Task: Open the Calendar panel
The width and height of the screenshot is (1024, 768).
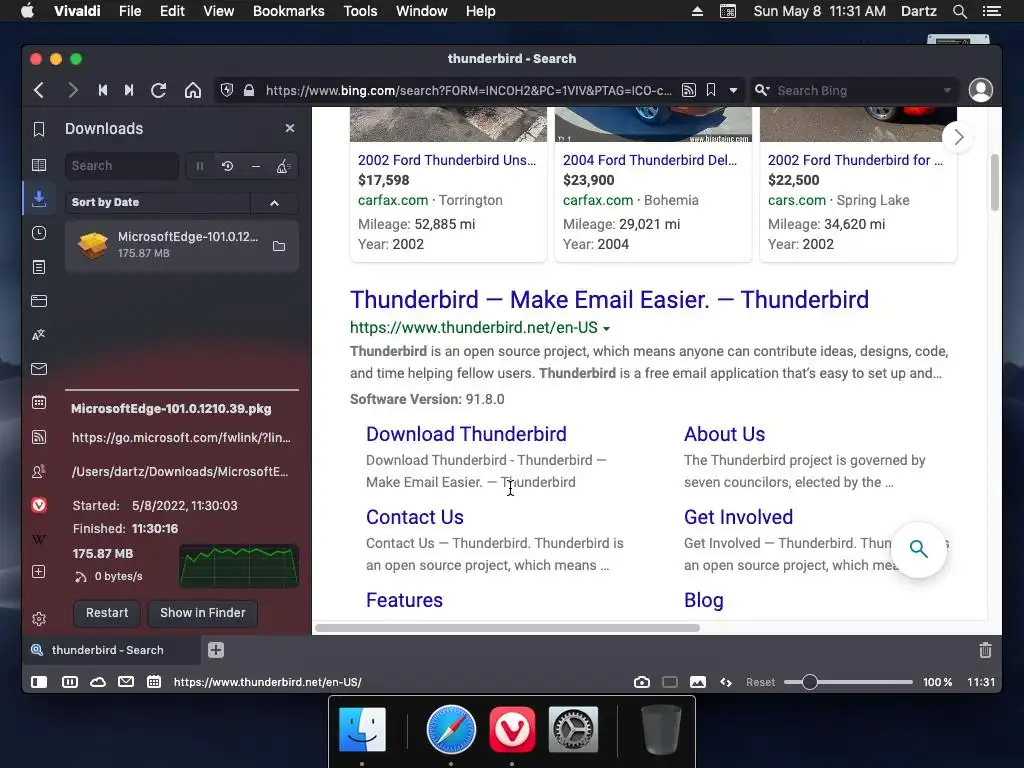Action: [x=39, y=402]
